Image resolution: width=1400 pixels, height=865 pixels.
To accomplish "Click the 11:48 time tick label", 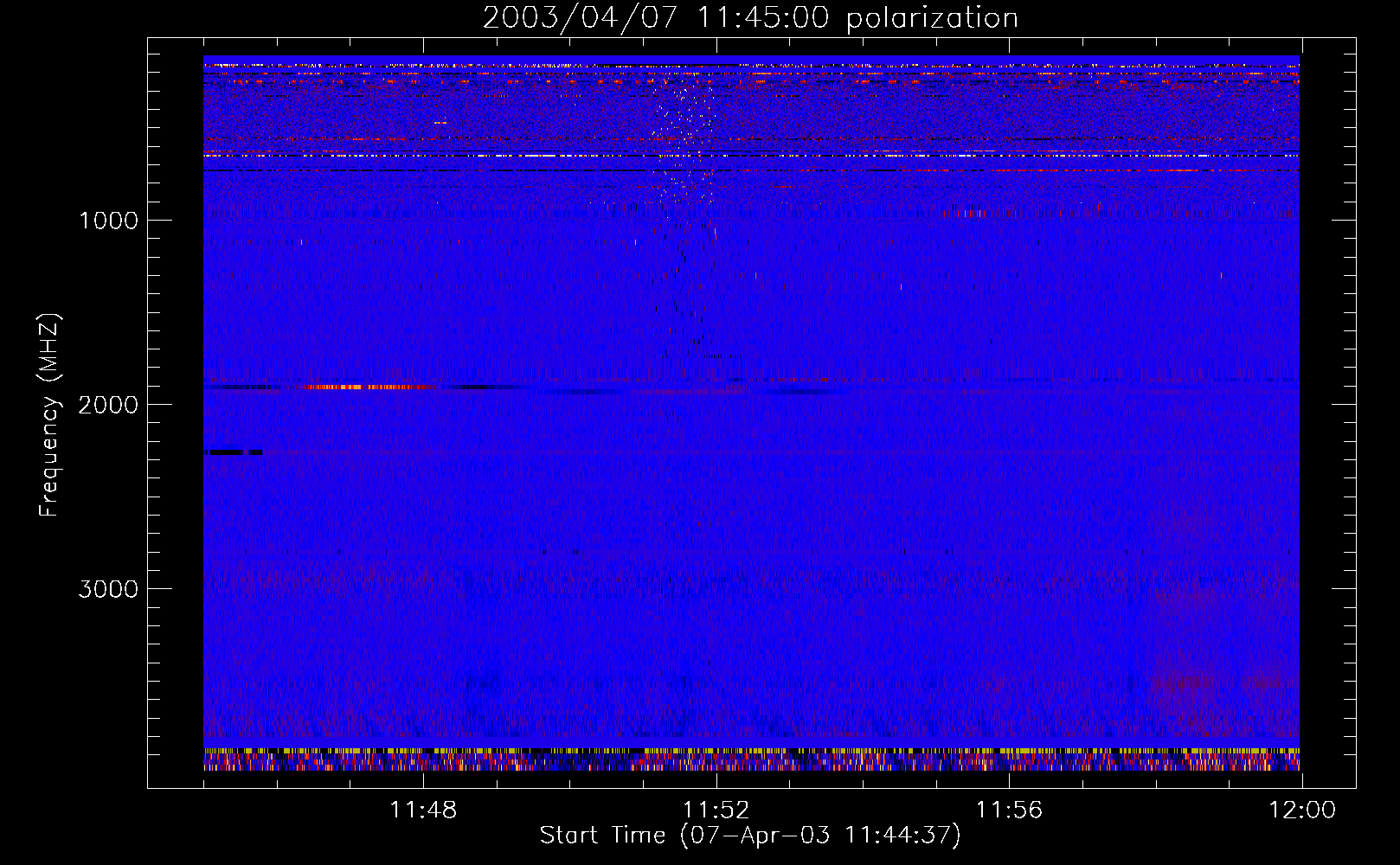I will coord(423,810).
